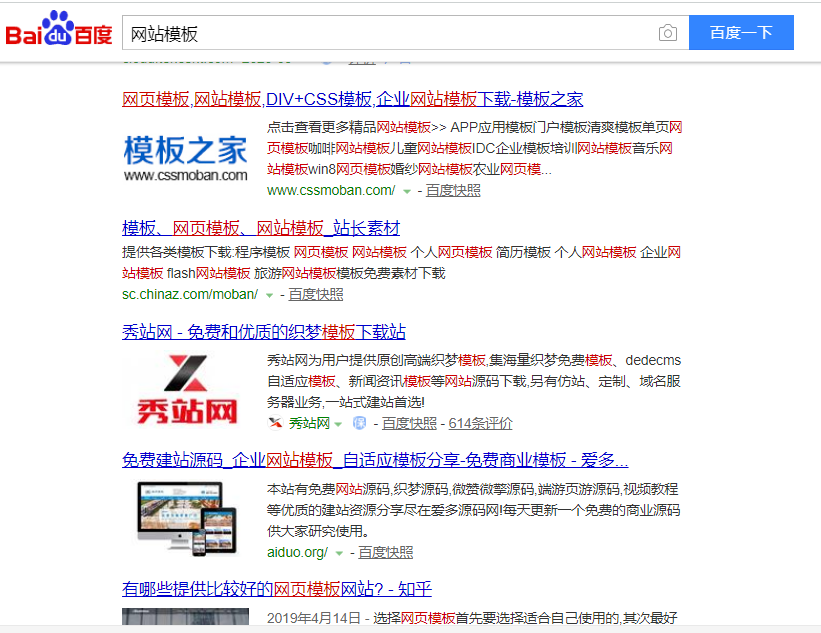This screenshot has height=633, width=821.
Task: Open 模板、网页模板、网站模板_站长素材 link
Action: (261, 228)
